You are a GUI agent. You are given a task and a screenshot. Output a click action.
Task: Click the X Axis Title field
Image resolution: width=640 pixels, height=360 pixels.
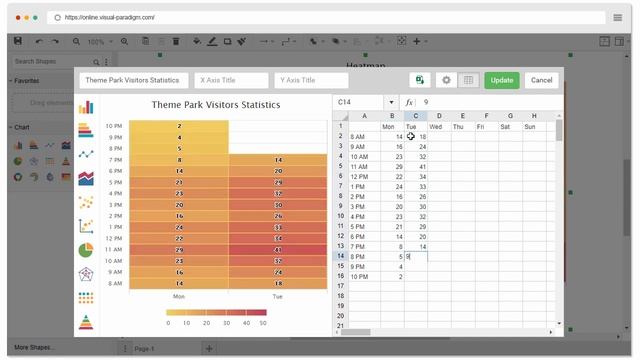(x=231, y=80)
